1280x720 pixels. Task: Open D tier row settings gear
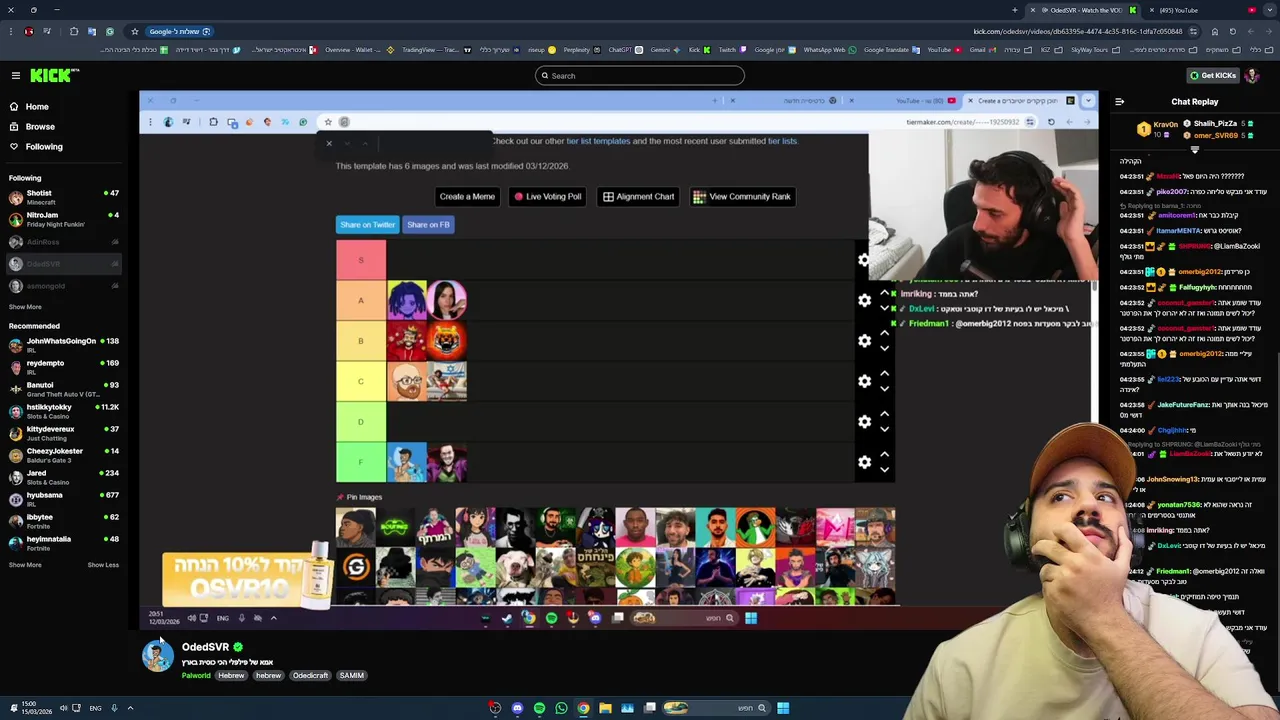tap(864, 421)
